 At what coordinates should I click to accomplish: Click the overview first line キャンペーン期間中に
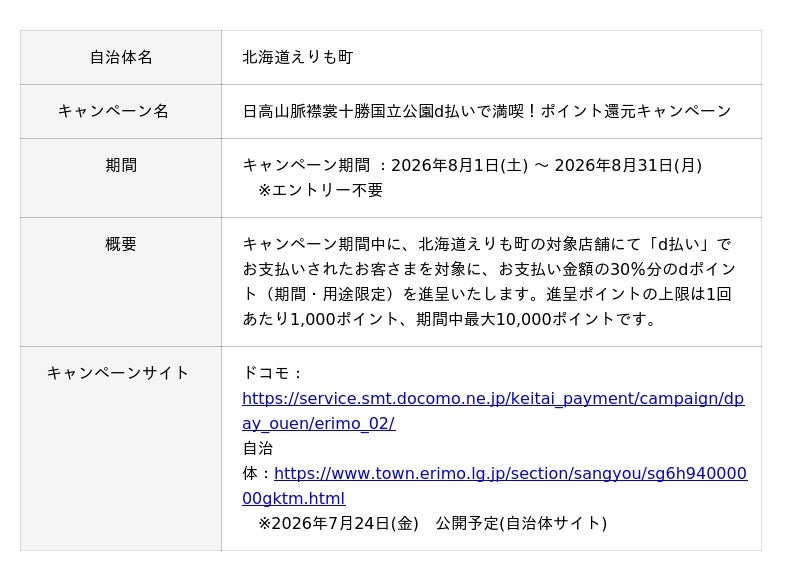click(x=487, y=244)
